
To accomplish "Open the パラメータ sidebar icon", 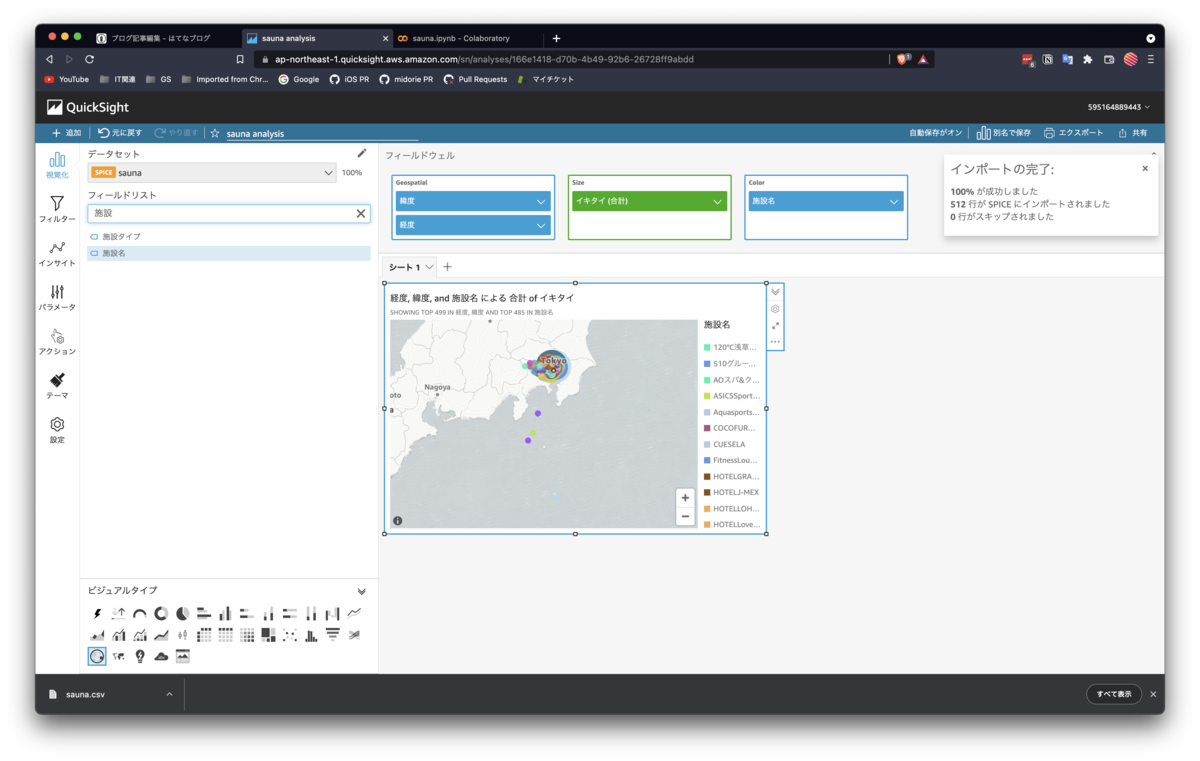I will click(57, 298).
